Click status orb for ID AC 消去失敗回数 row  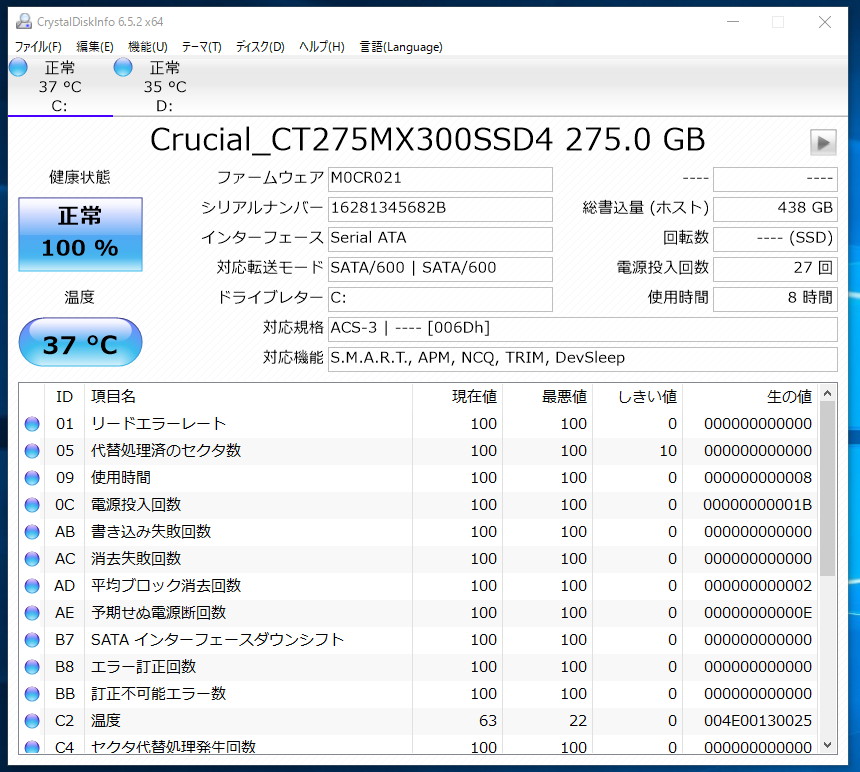coord(32,559)
